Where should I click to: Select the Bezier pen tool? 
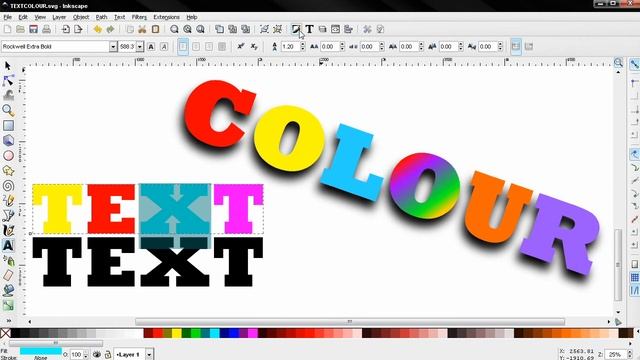click(x=8, y=216)
